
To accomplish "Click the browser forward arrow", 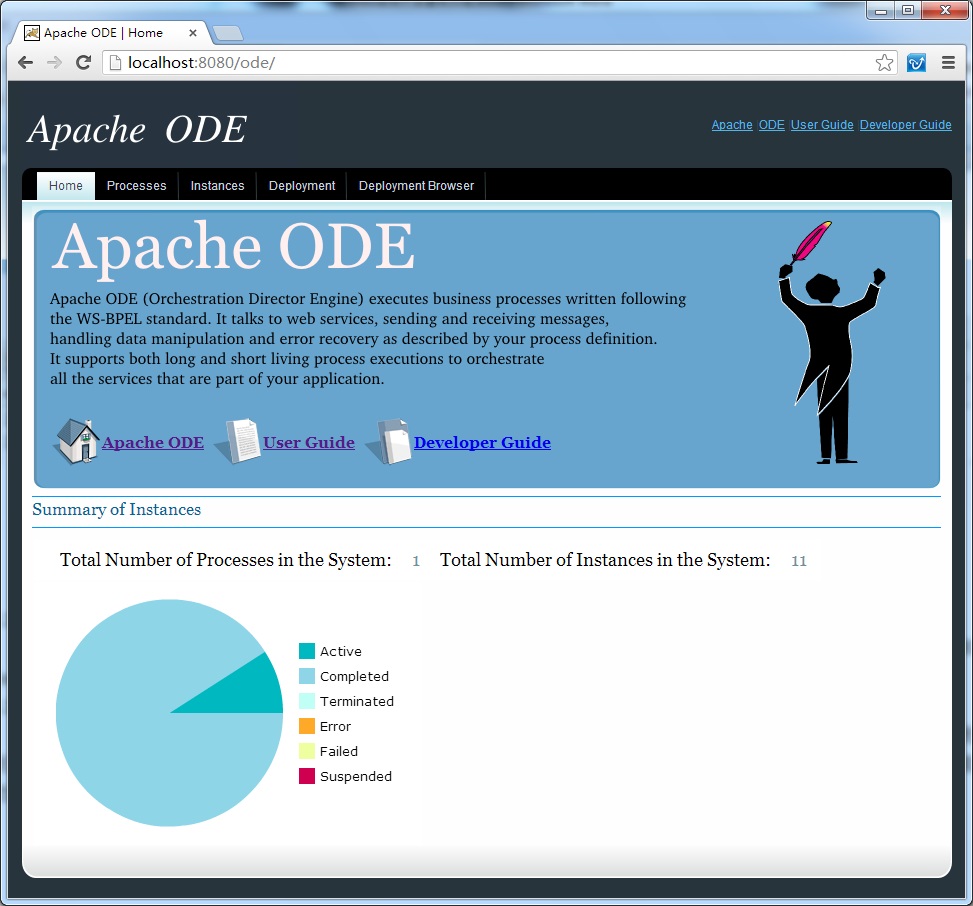I will point(55,63).
